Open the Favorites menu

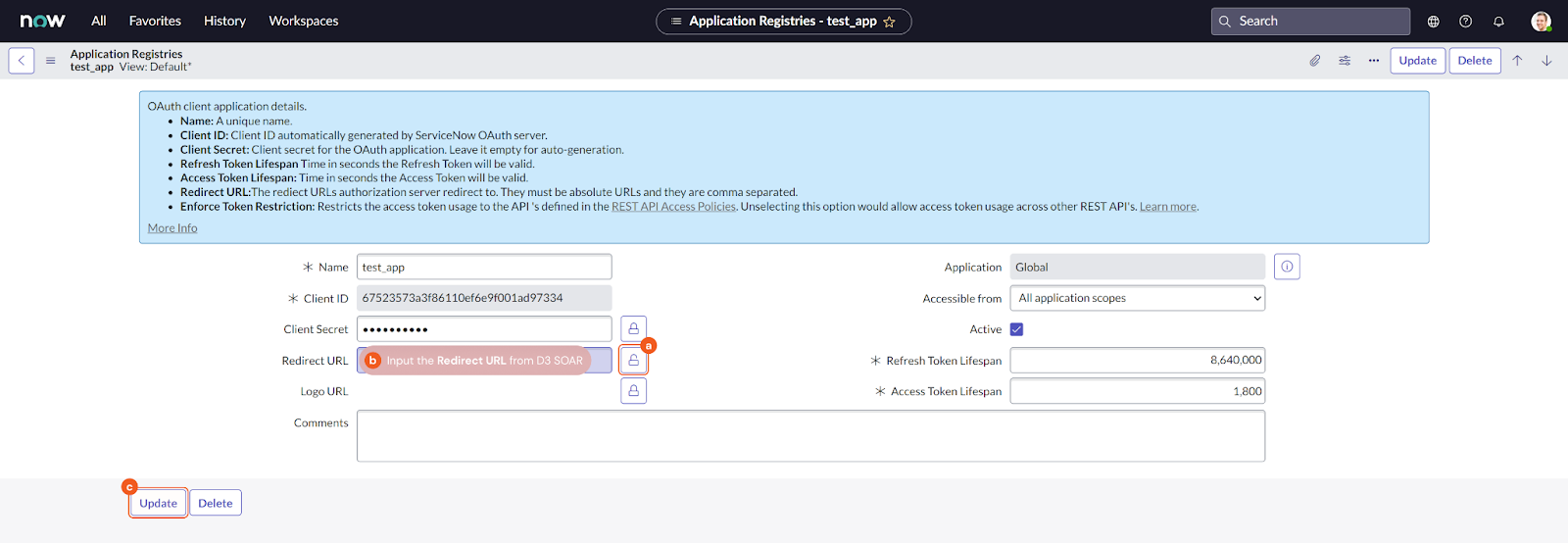155,21
